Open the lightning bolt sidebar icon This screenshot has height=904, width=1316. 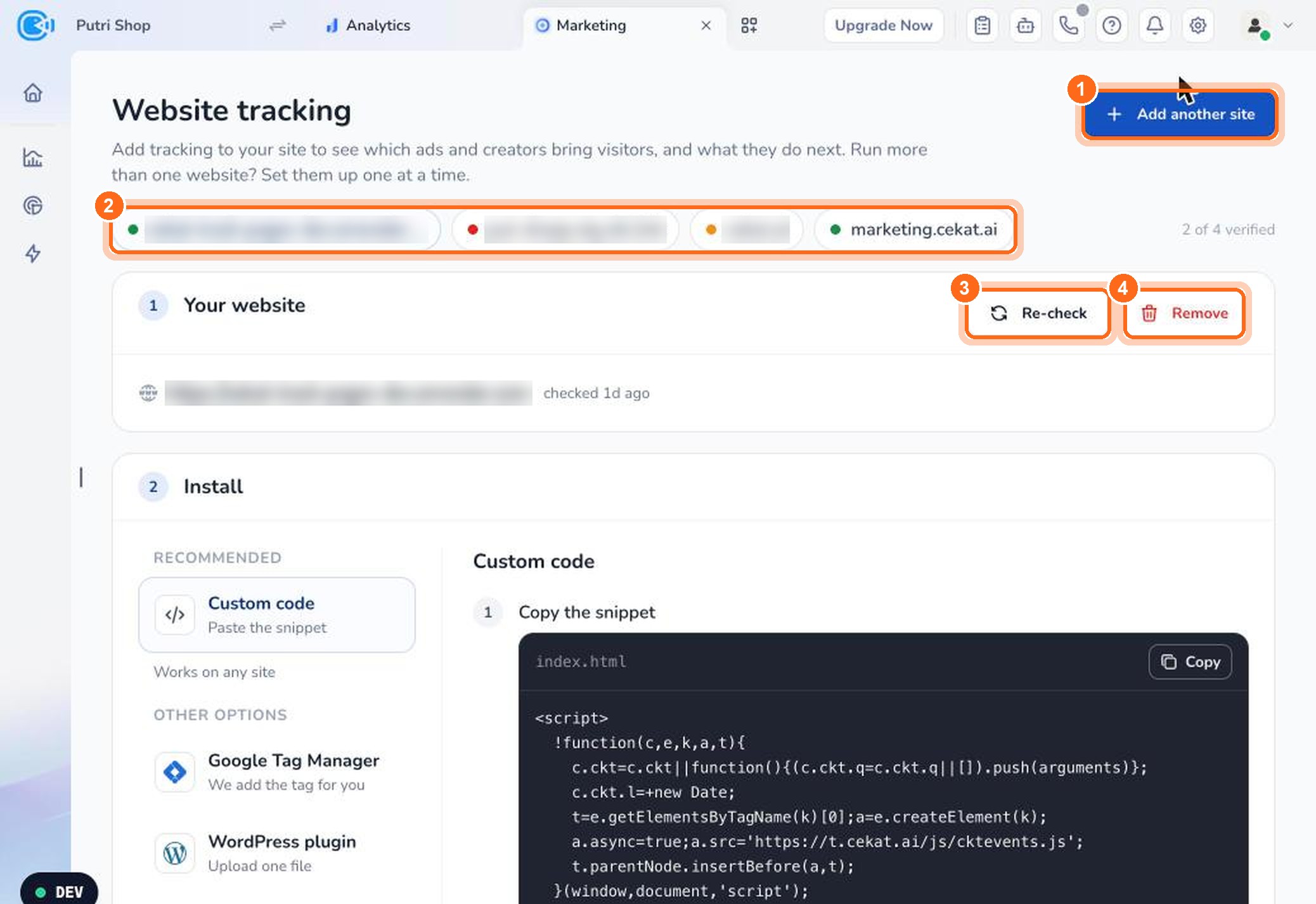click(x=33, y=254)
